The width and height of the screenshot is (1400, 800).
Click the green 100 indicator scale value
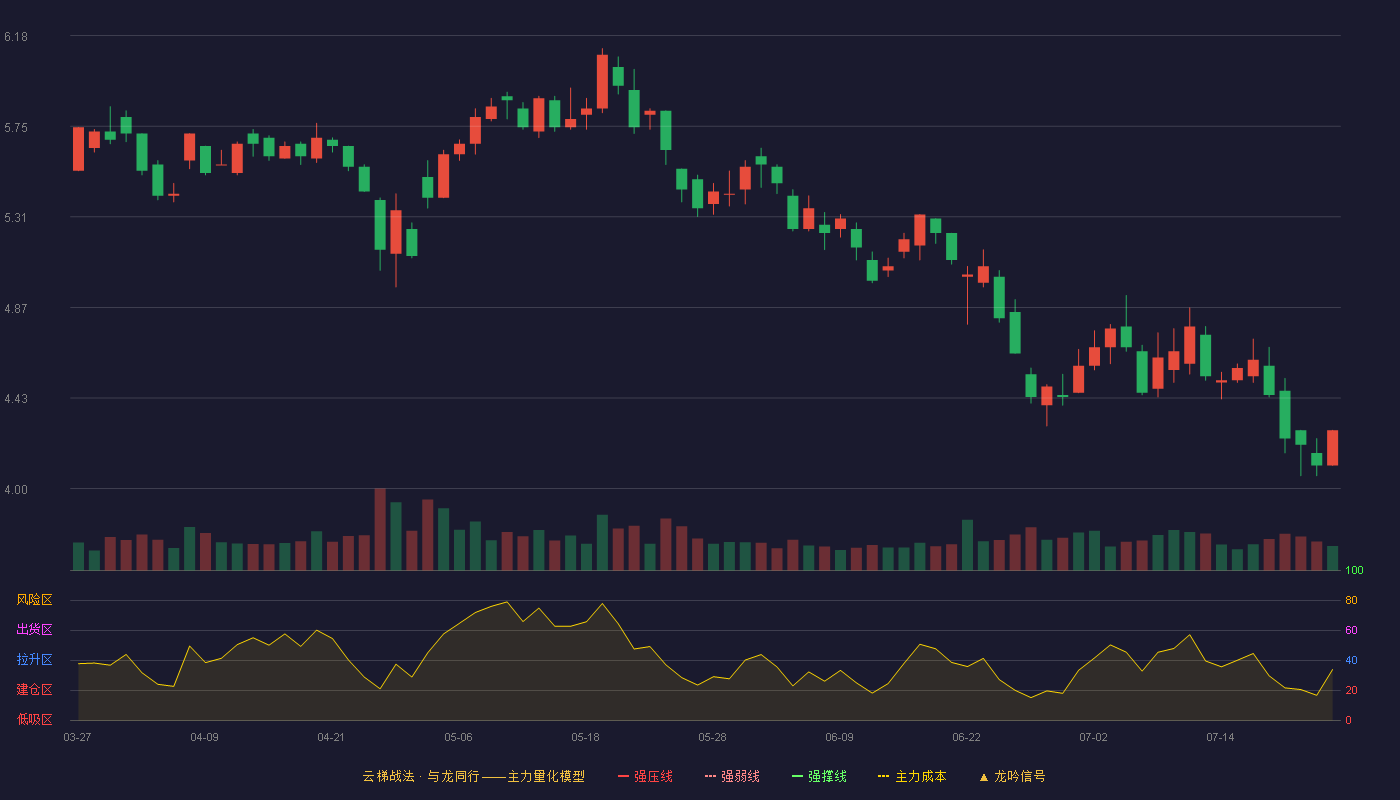click(x=1354, y=570)
